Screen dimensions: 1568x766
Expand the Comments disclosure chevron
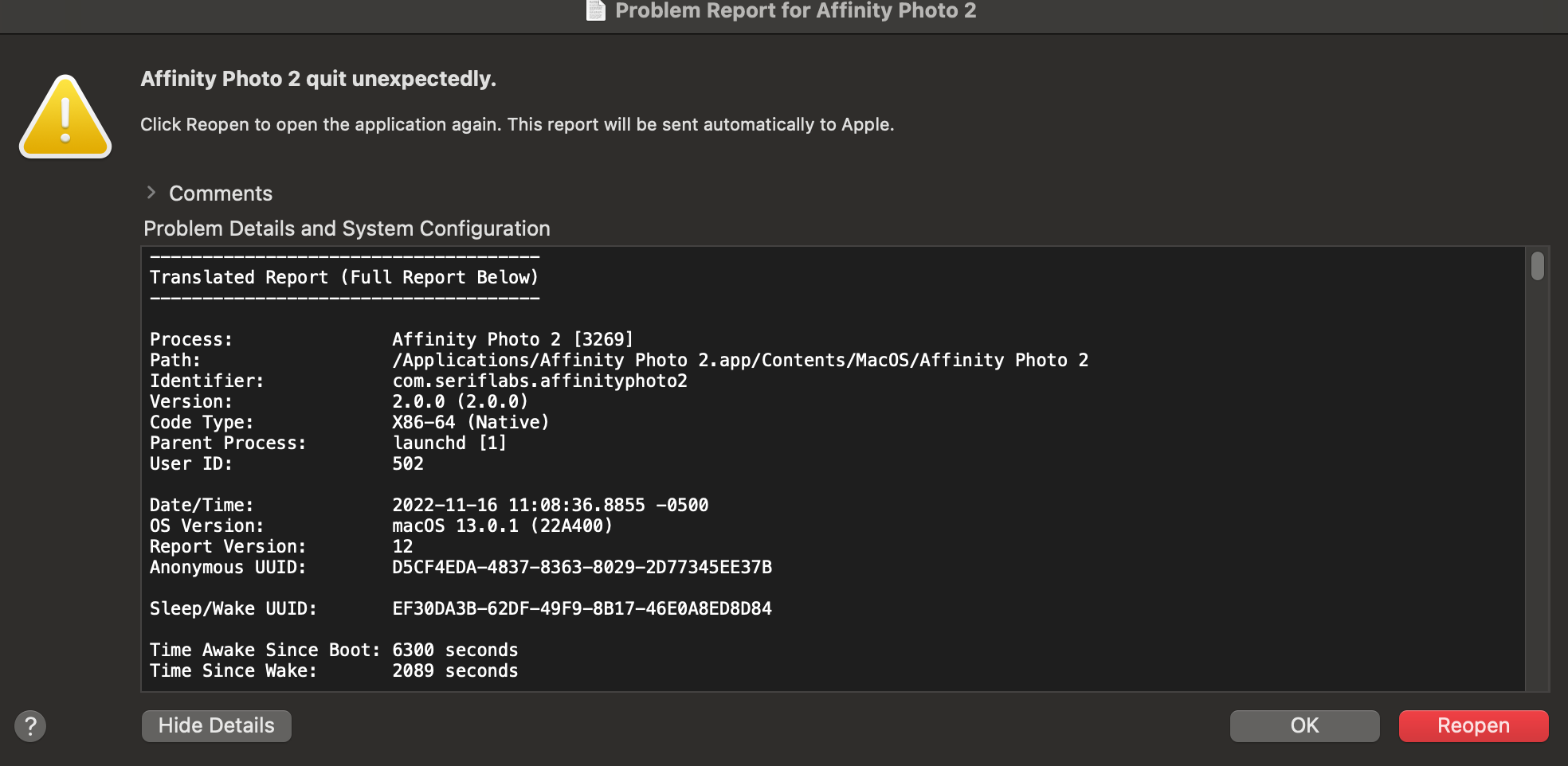151,193
